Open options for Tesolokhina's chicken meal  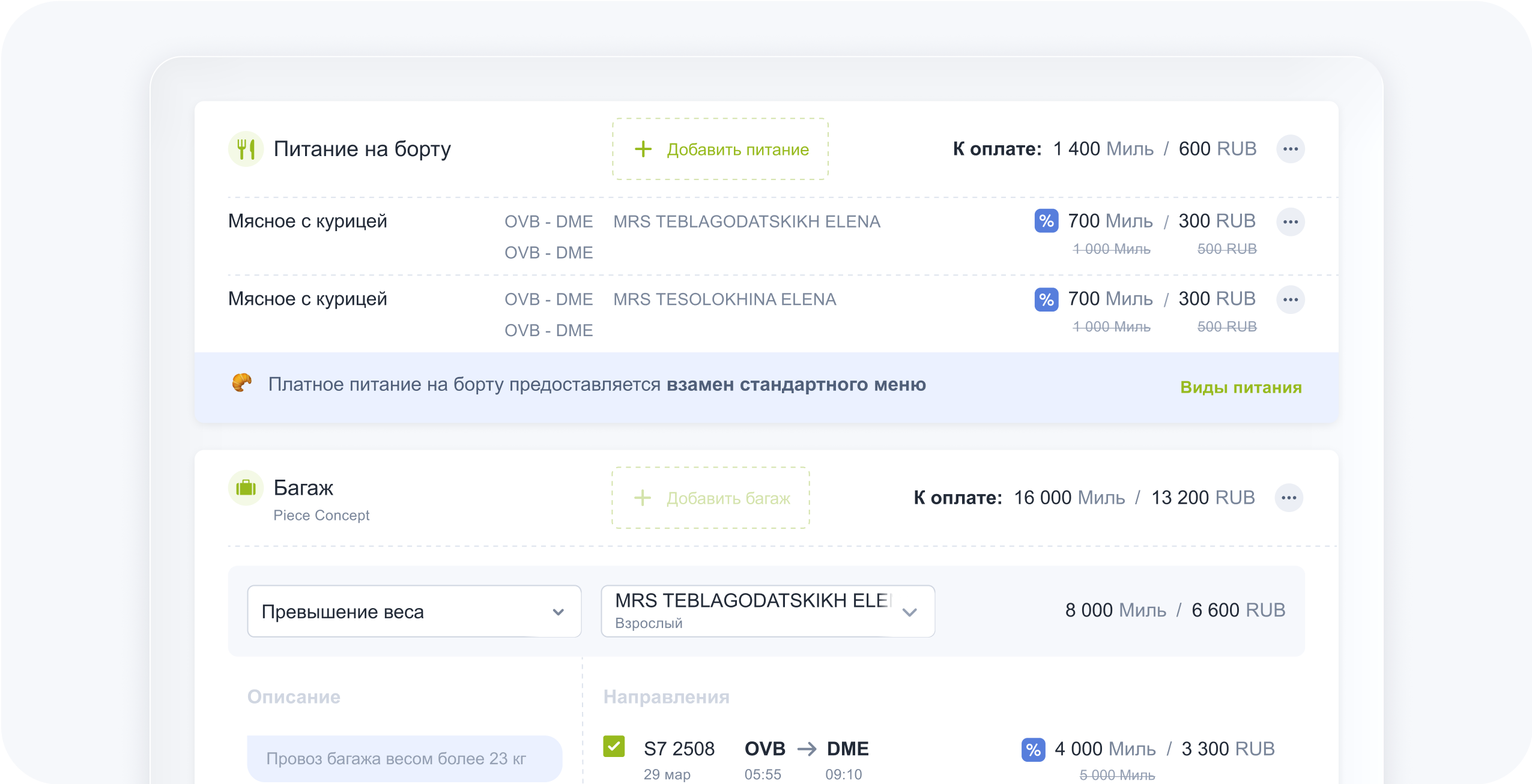tap(1290, 300)
